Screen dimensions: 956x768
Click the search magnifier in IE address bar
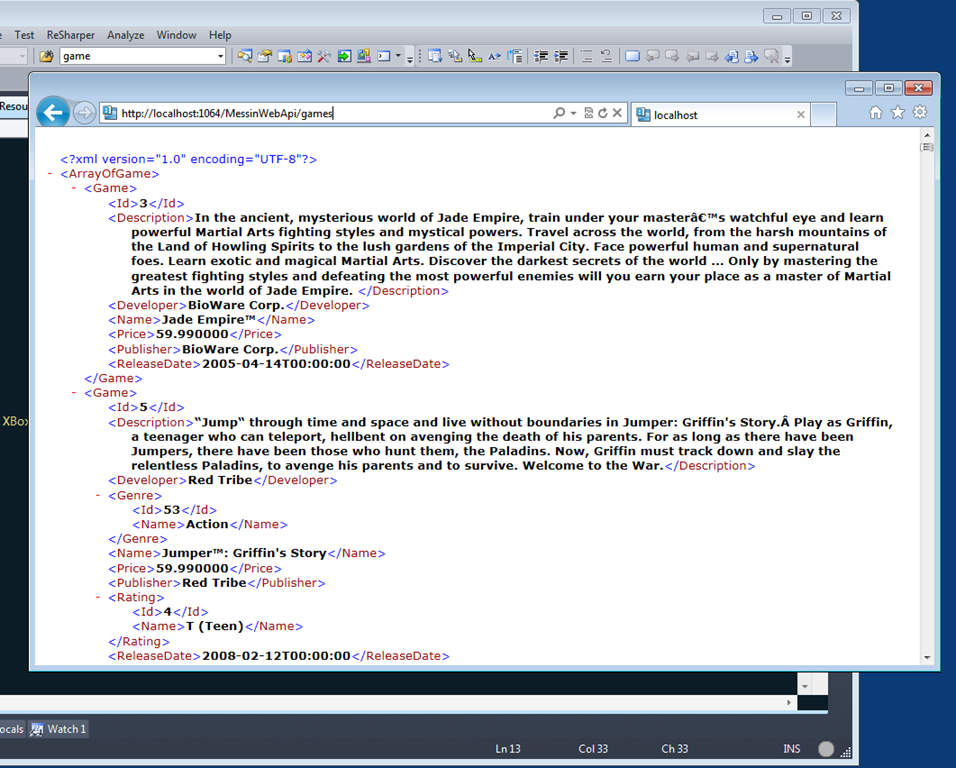(x=558, y=113)
